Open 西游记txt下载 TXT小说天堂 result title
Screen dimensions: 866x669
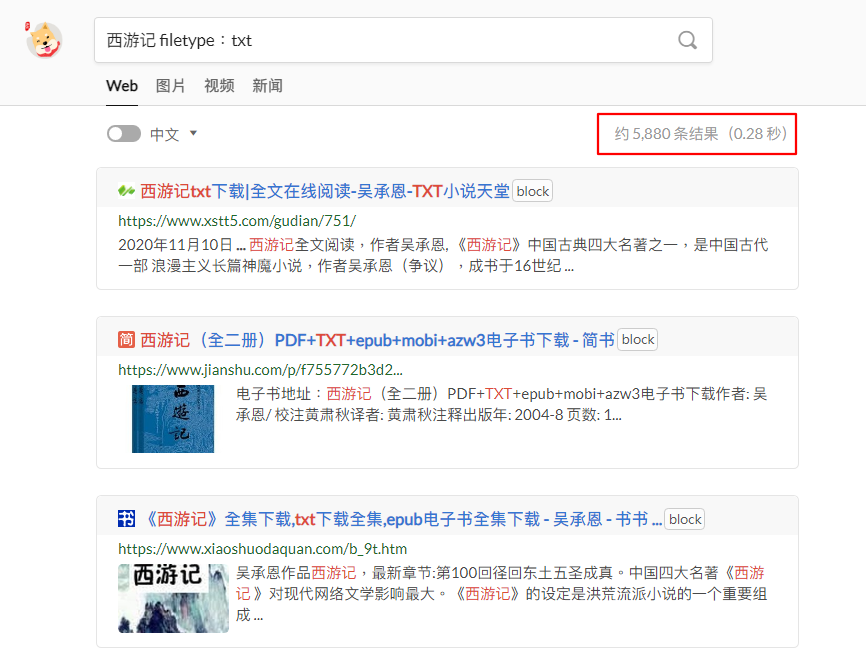(325, 191)
